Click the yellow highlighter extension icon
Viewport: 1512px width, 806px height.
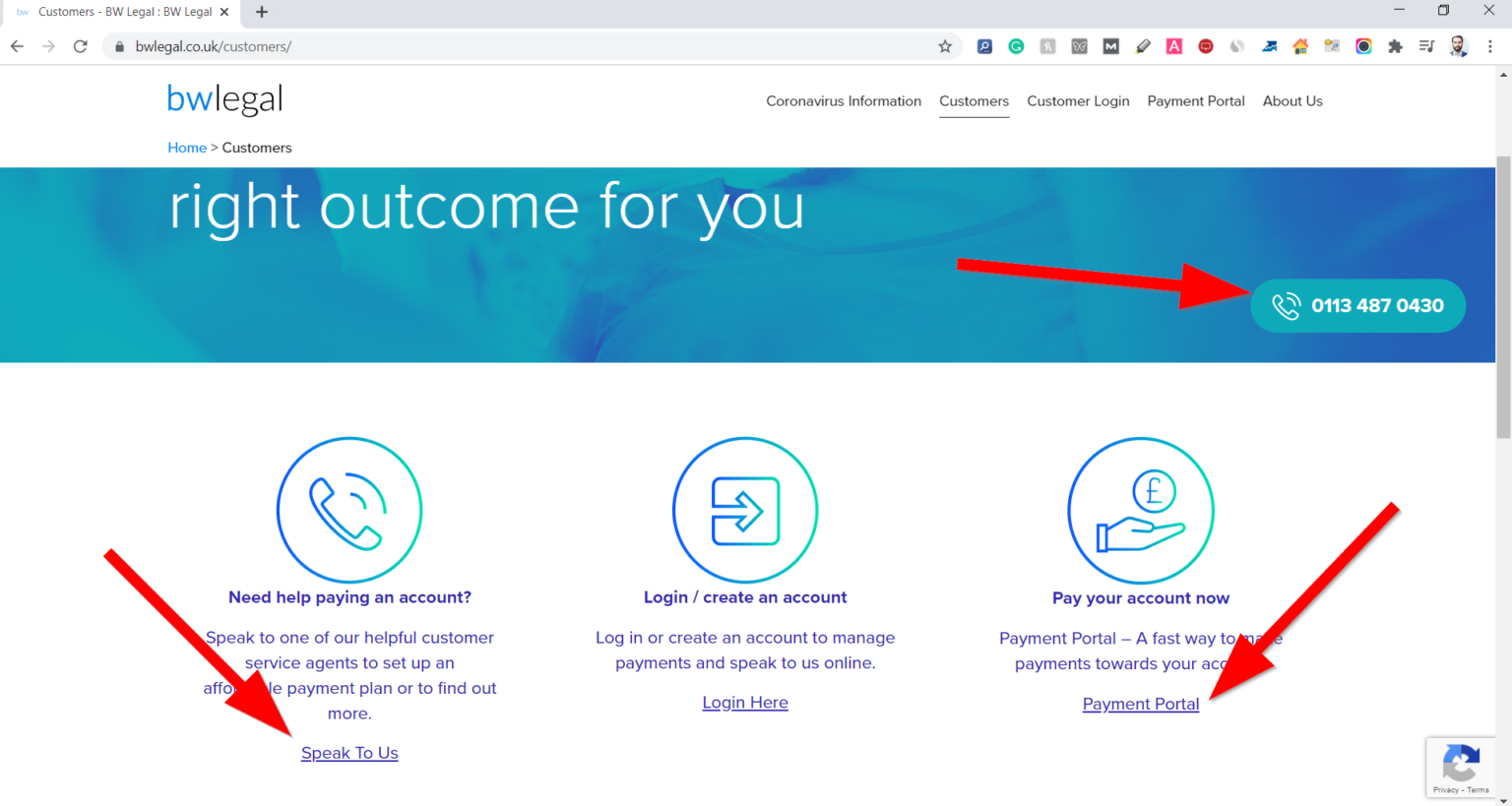tap(1143, 46)
